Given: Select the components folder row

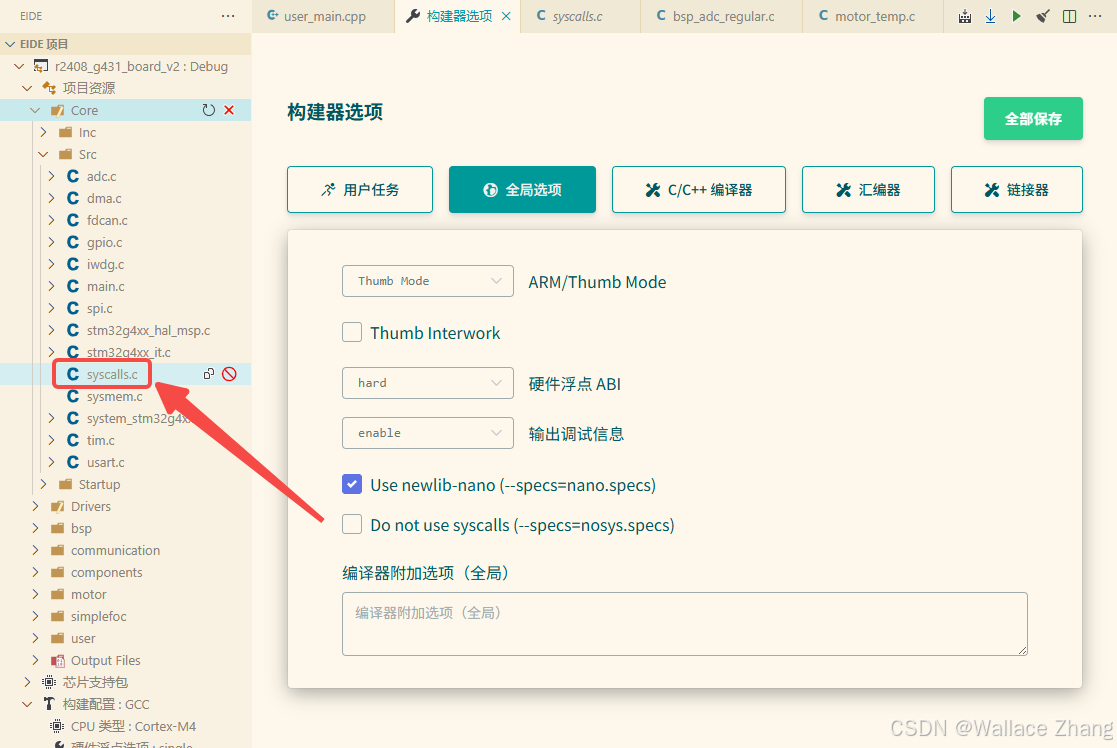Looking at the screenshot, I should point(125,572).
